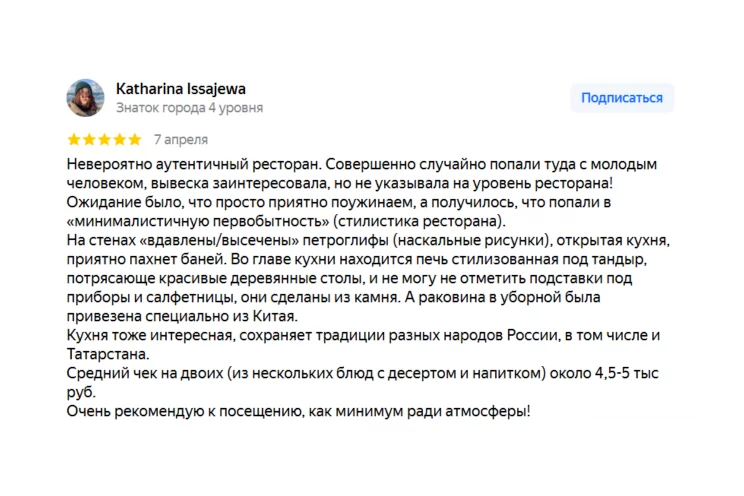Open the Katharina Issajewa author name link
The height and width of the screenshot is (496, 744).
coord(181,89)
